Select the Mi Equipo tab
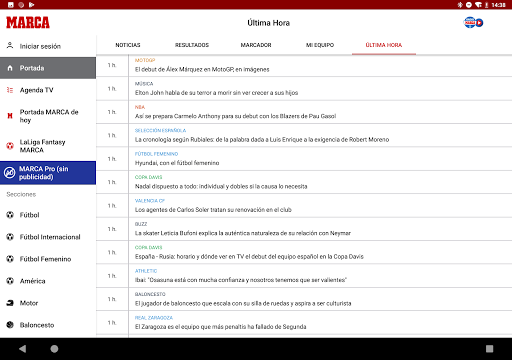Screen dimensions: 512x360 [320, 45]
